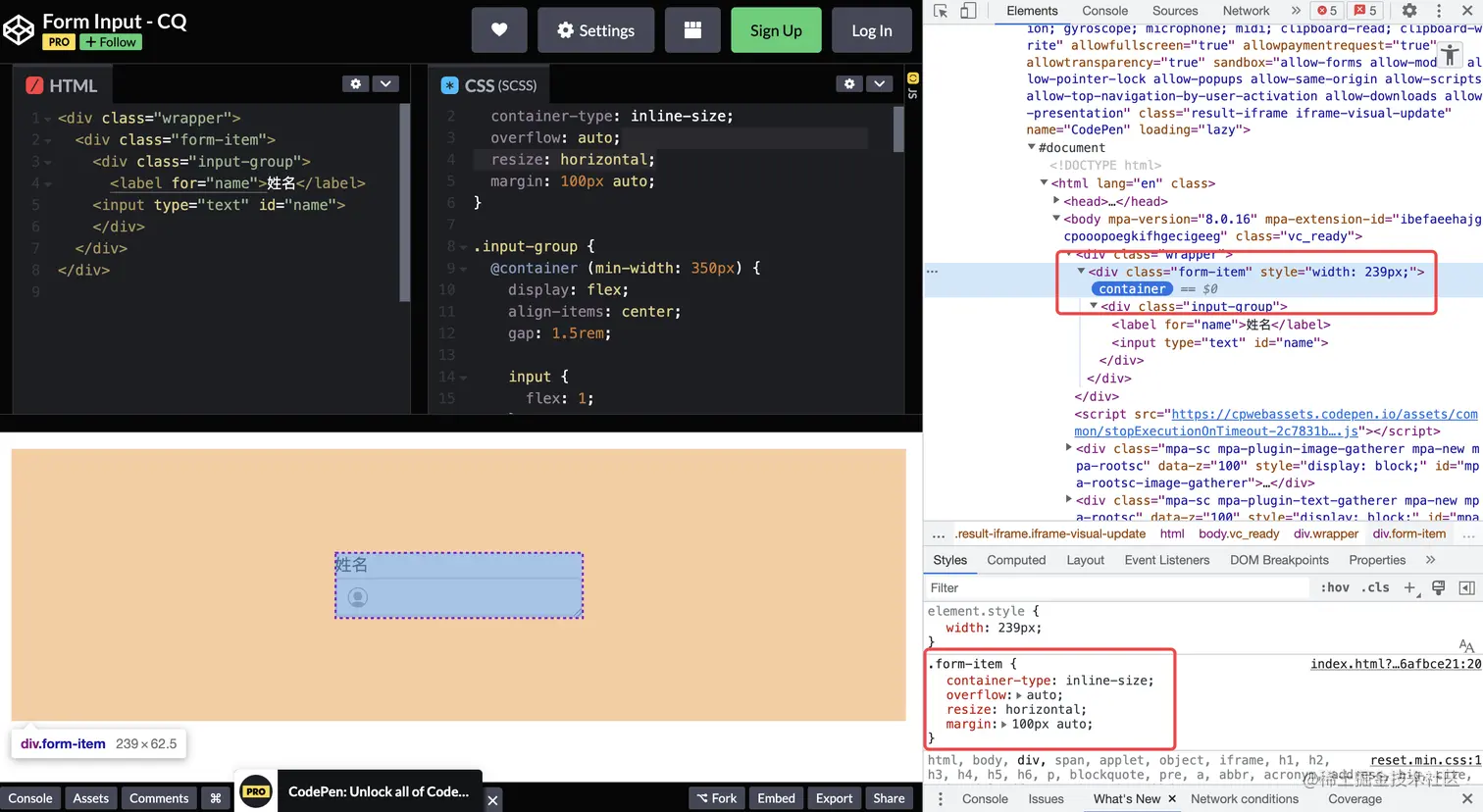The height and width of the screenshot is (812, 1483).
Task: Toggle DevTools device toolbar icon
Action: (x=968, y=11)
